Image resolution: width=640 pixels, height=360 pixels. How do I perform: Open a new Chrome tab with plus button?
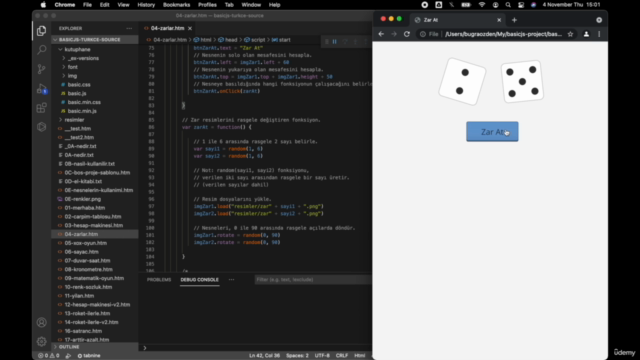[514, 20]
